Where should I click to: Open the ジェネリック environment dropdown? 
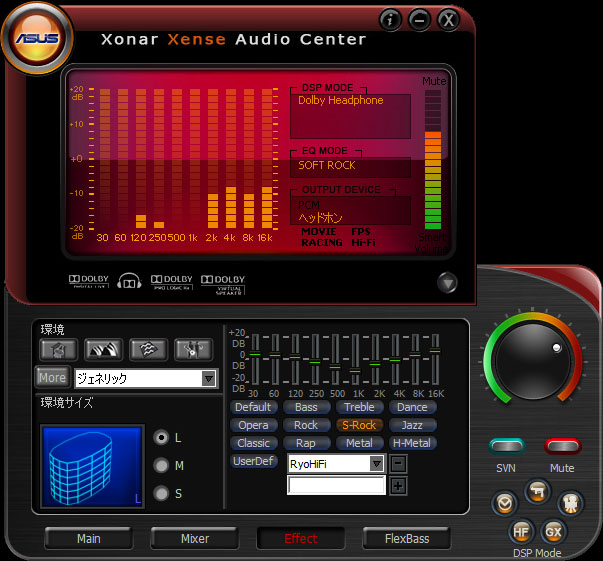[209, 379]
